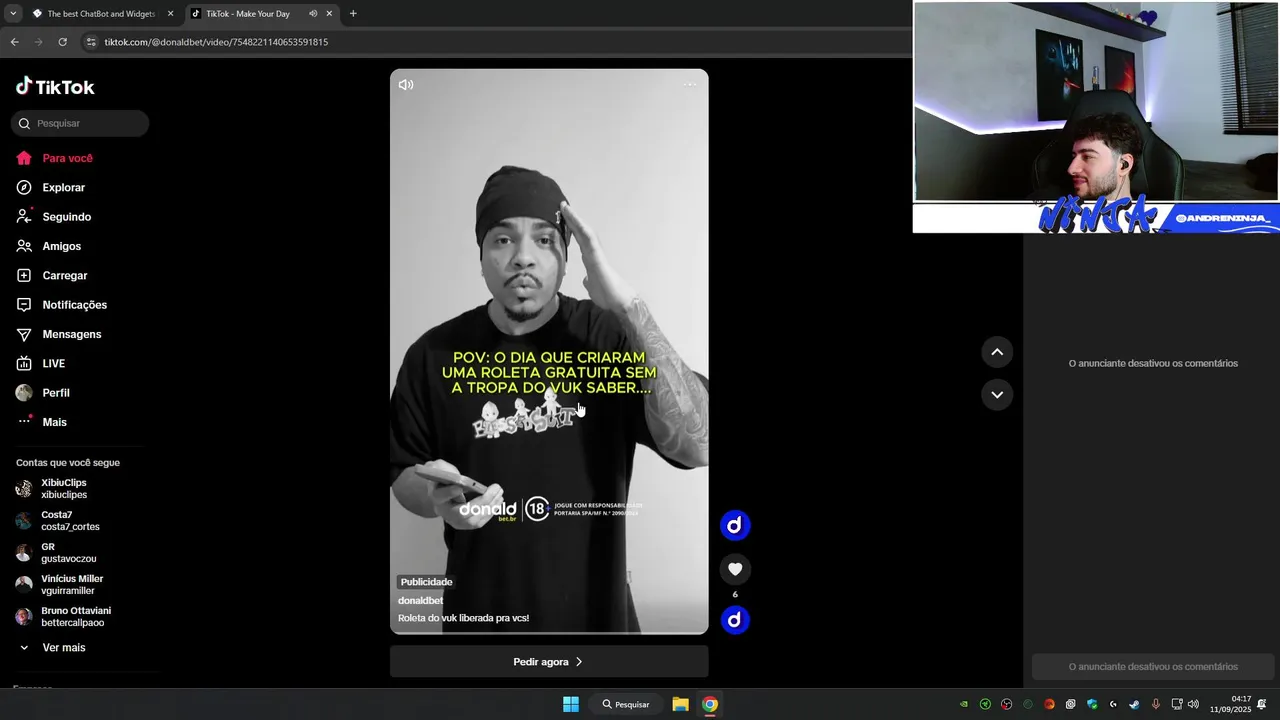
Task: Open Chrome from taskbar
Action: [x=709, y=704]
